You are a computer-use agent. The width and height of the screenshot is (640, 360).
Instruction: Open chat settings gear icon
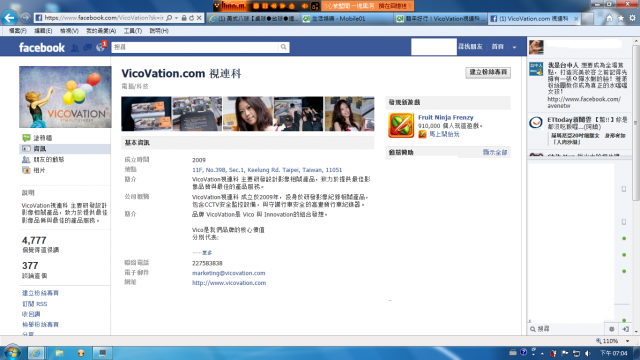611,329
